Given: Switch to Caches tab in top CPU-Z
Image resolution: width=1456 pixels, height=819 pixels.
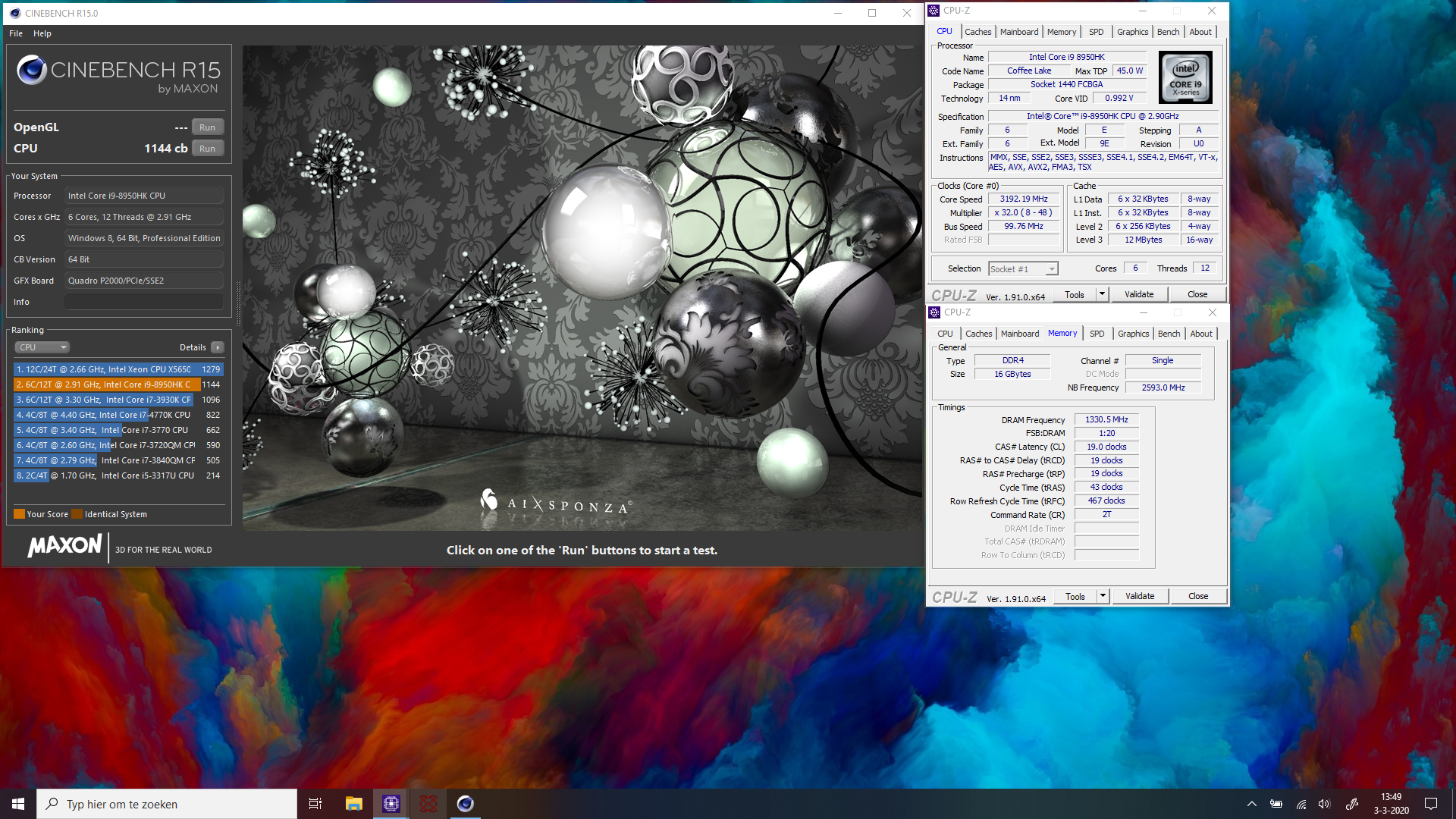Looking at the screenshot, I should coord(977,32).
